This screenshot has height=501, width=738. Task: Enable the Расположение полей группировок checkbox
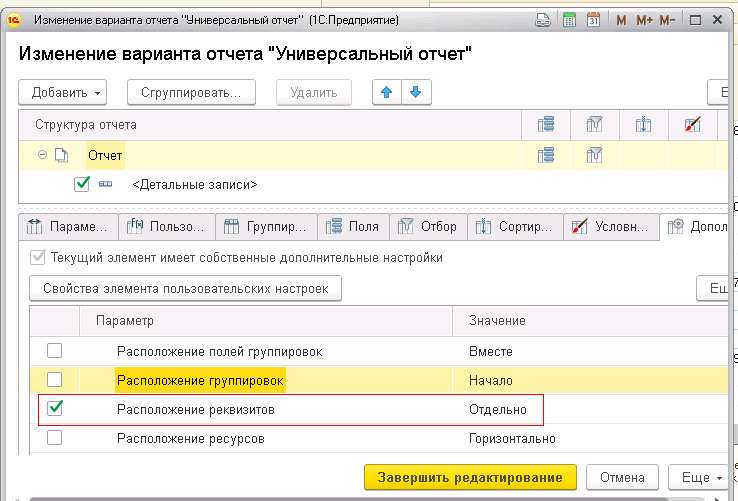pos(55,351)
